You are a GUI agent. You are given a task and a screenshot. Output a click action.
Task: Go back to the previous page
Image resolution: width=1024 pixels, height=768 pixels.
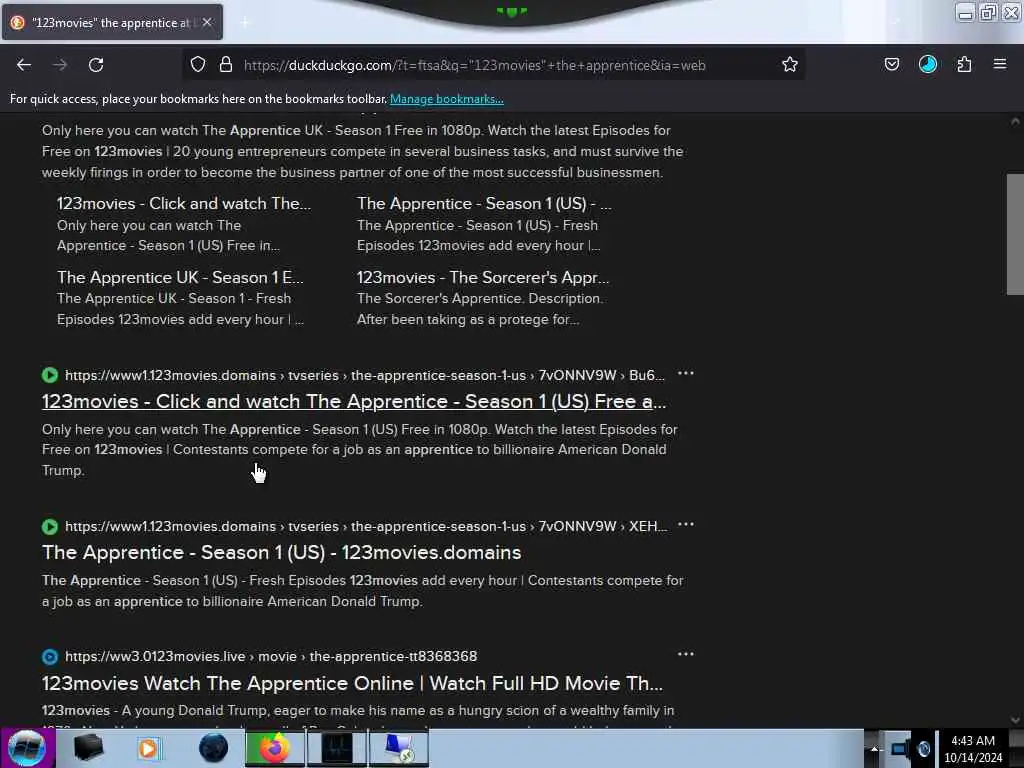pos(24,65)
